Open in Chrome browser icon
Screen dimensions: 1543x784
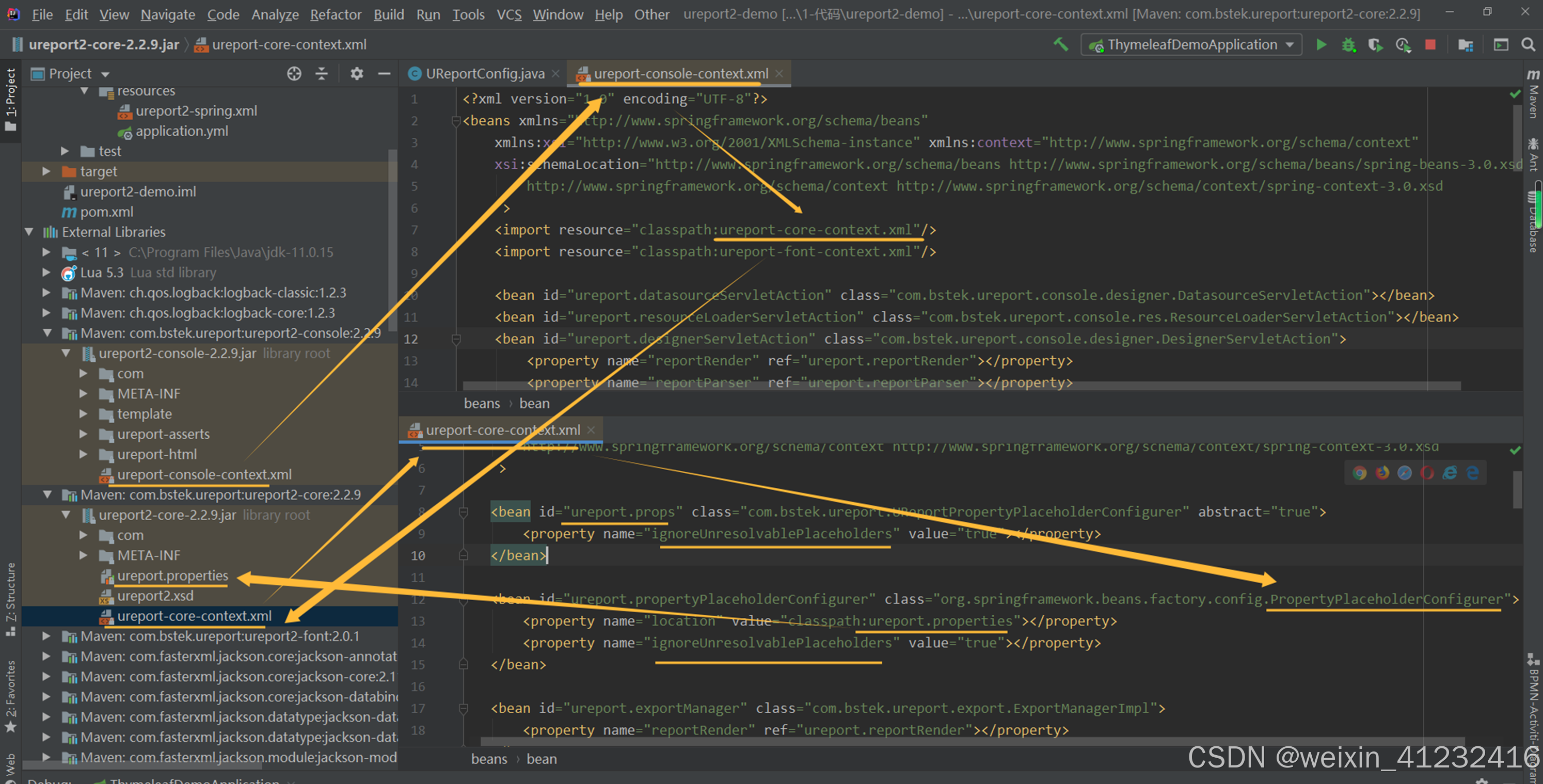pyautogui.click(x=1359, y=473)
